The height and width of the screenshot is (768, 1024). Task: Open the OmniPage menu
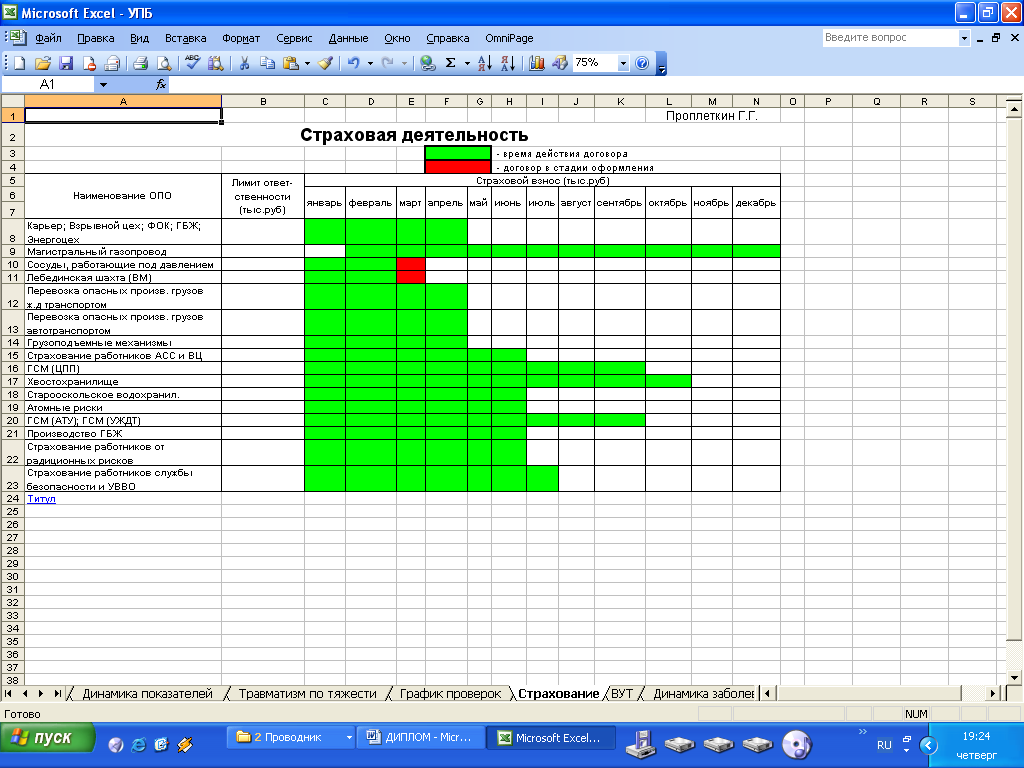pyautogui.click(x=509, y=38)
